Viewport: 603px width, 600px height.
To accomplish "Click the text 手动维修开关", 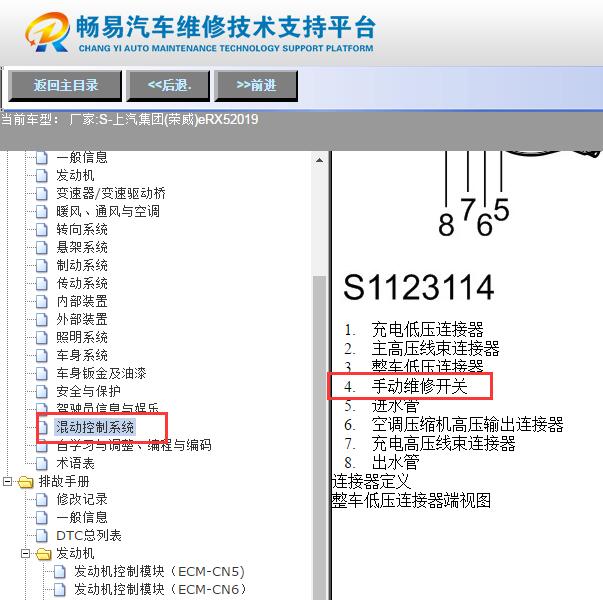I will pos(420,386).
